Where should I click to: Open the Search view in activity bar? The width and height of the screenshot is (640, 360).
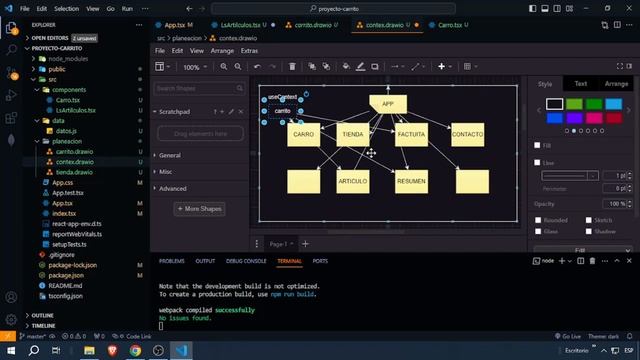pos(11,50)
